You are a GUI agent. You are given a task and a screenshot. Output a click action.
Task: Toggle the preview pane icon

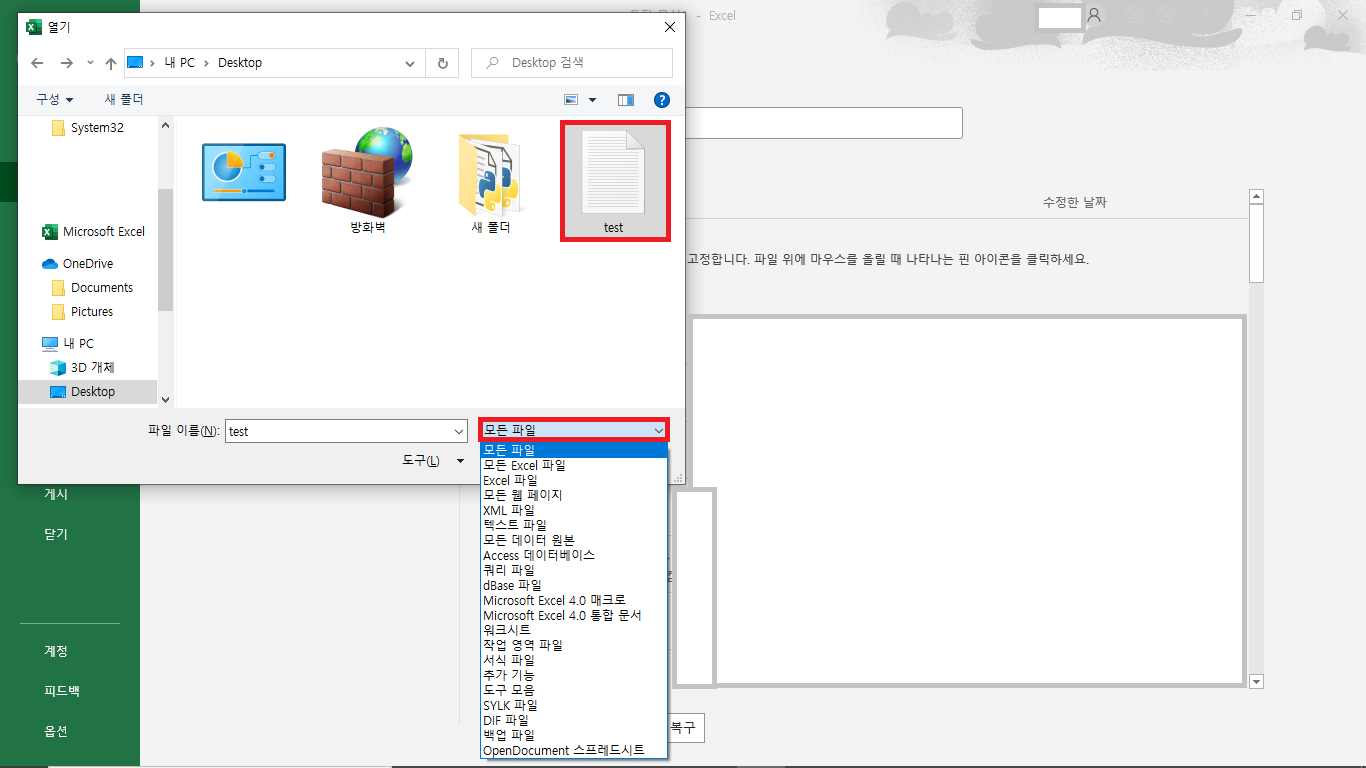coord(626,100)
